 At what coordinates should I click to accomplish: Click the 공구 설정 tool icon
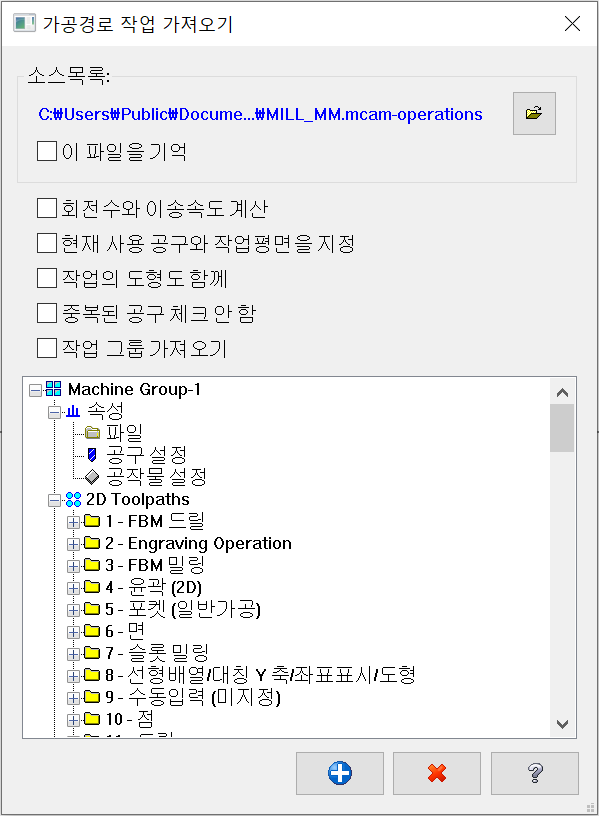pos(92,455)
